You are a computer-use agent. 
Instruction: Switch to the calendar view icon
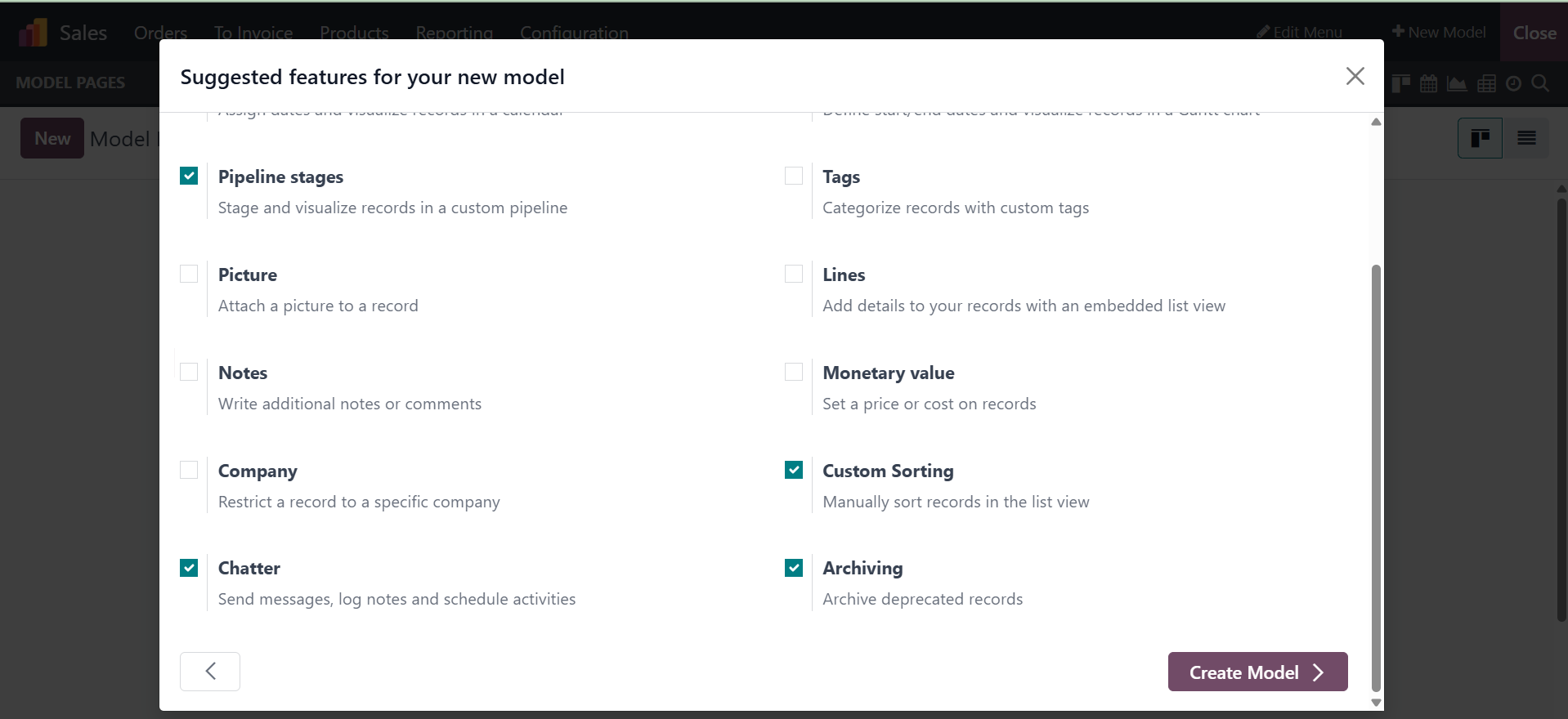pyautogui.click(x=1428, y=83)
